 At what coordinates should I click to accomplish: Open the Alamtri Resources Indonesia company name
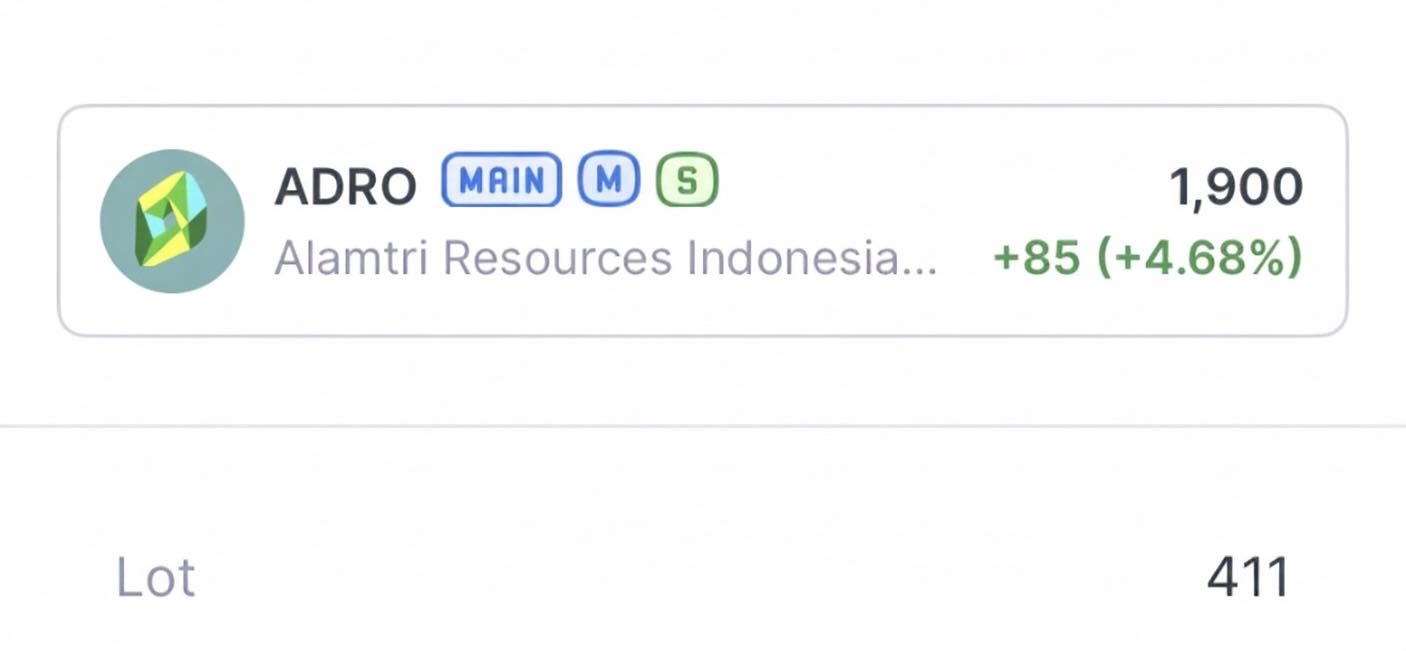point(605,259)
